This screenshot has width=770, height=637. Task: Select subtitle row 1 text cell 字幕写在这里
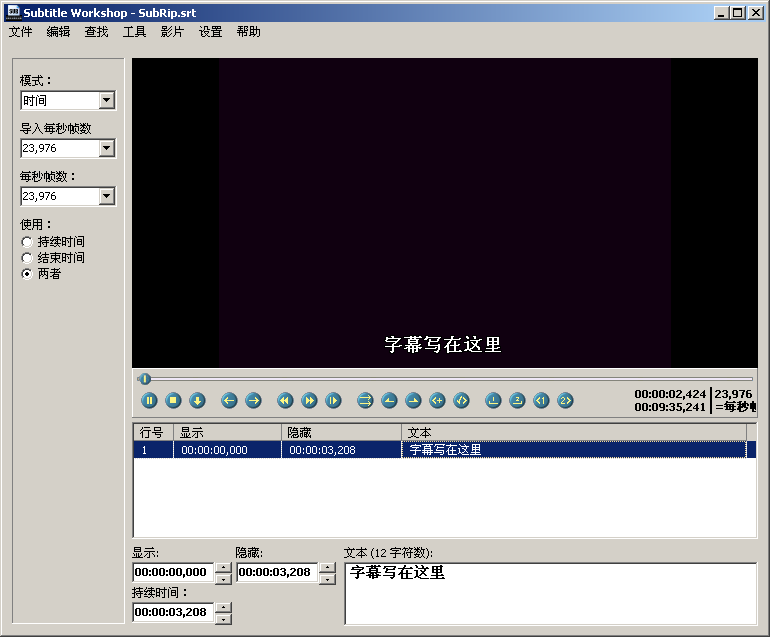pyautogui.click(x=574, y=450)
